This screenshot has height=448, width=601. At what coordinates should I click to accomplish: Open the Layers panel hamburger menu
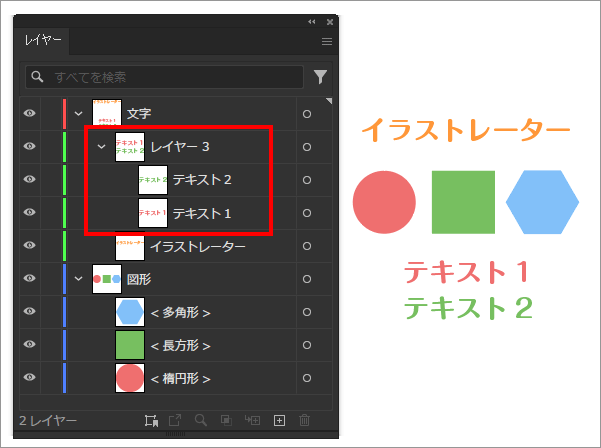click(x=327, y=41)
